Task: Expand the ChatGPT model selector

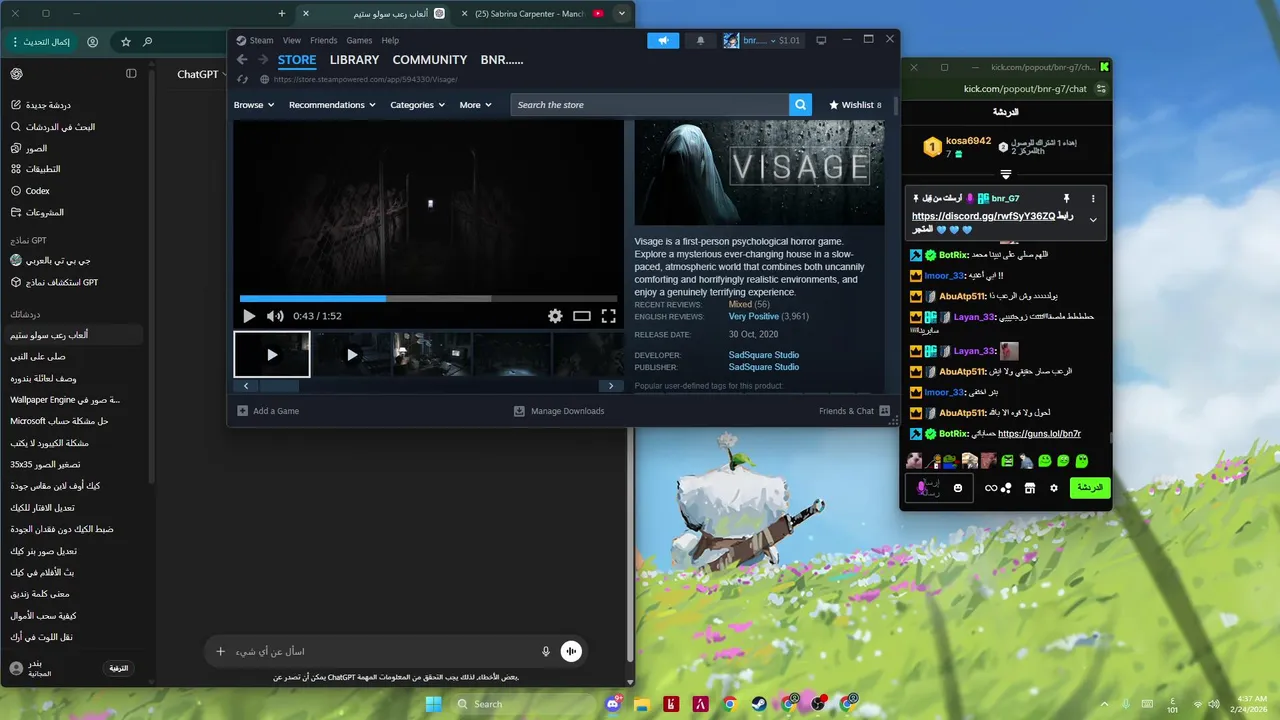Action: pyautogui.click(x=203, y=74)
